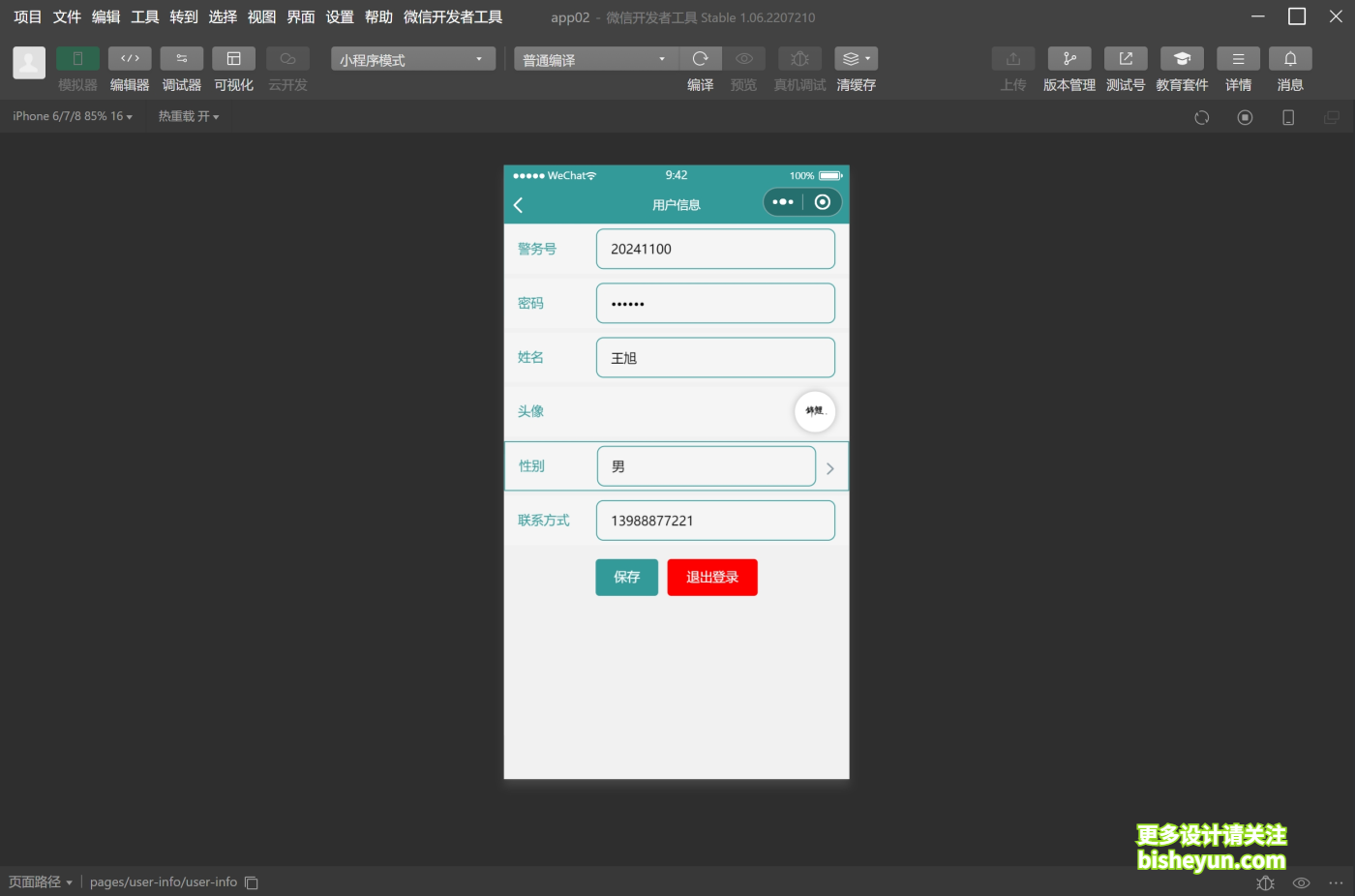Viewport: 1355px width, 896px height.
Task: Click the 姓名 input field
Action: coord(715,357)
